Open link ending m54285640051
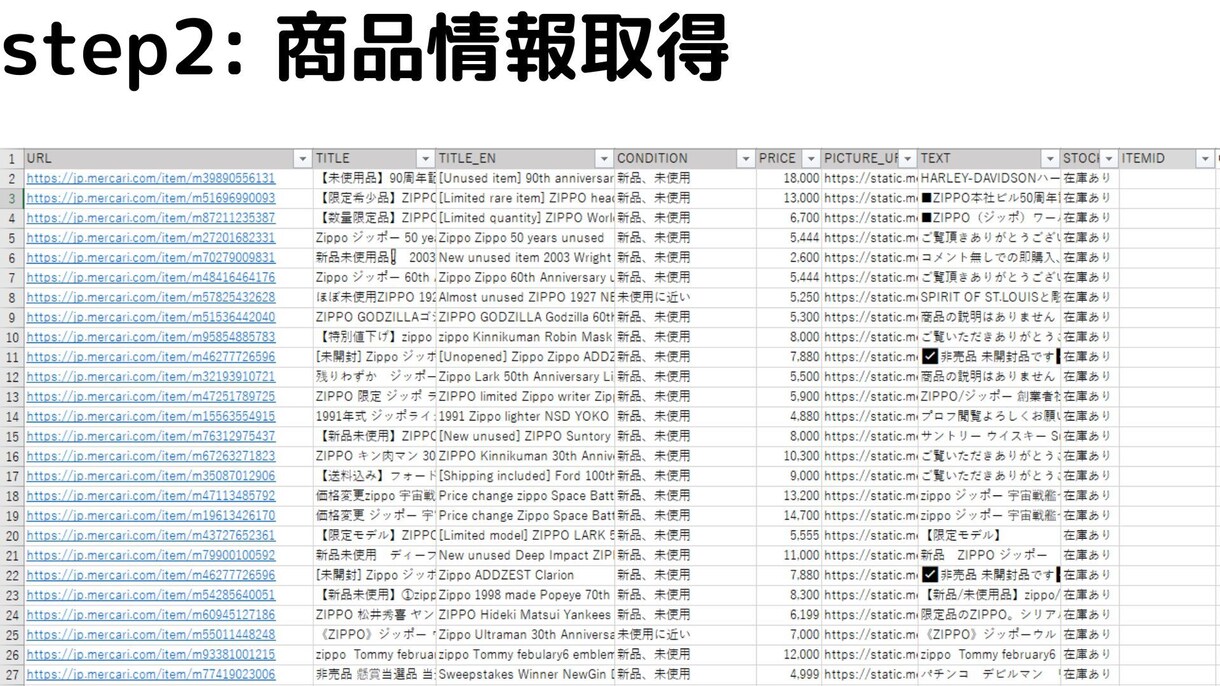Image resolution: width=1220 pixels, height=686 pixels. pos(151,595)
